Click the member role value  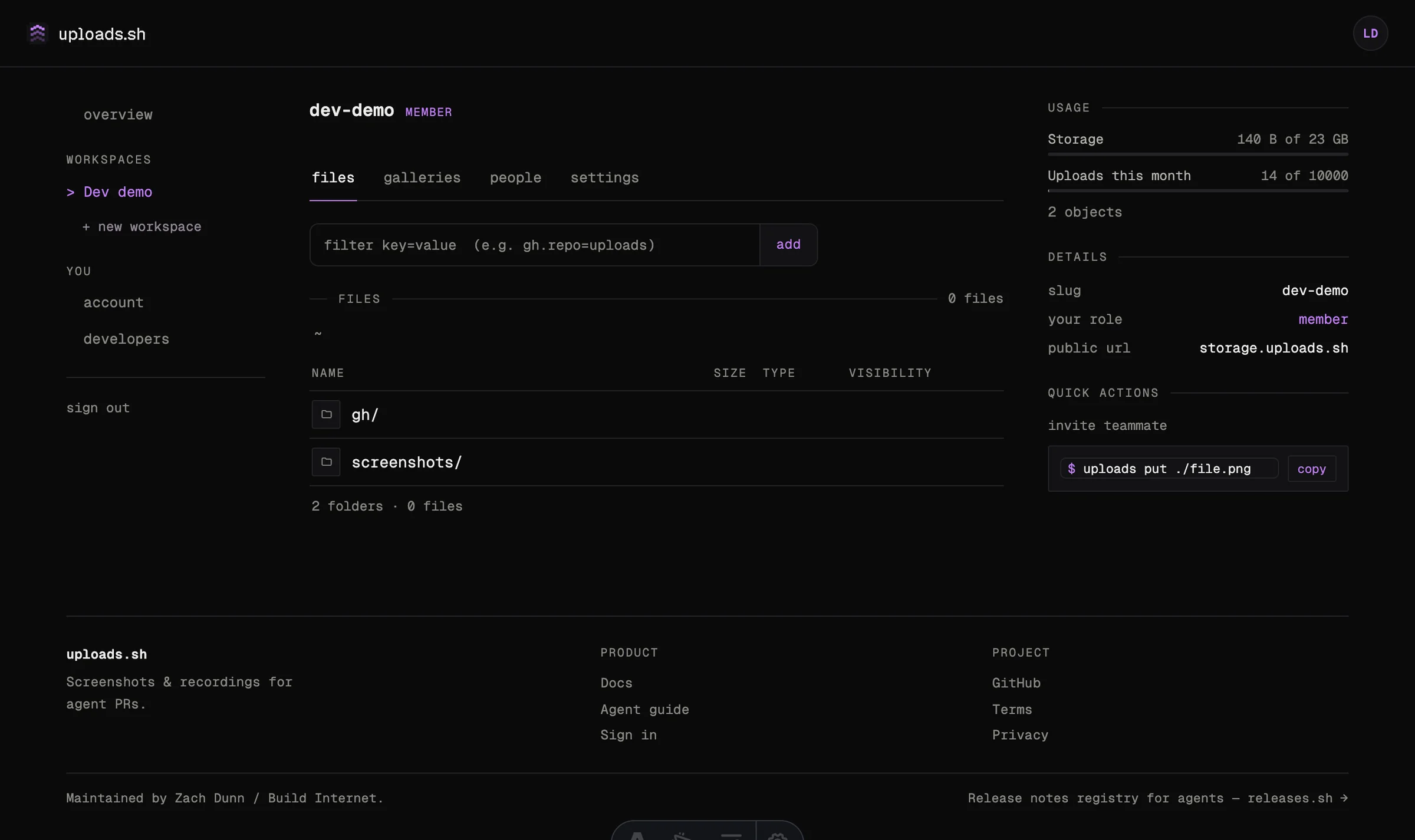[x=1323, y=319]
